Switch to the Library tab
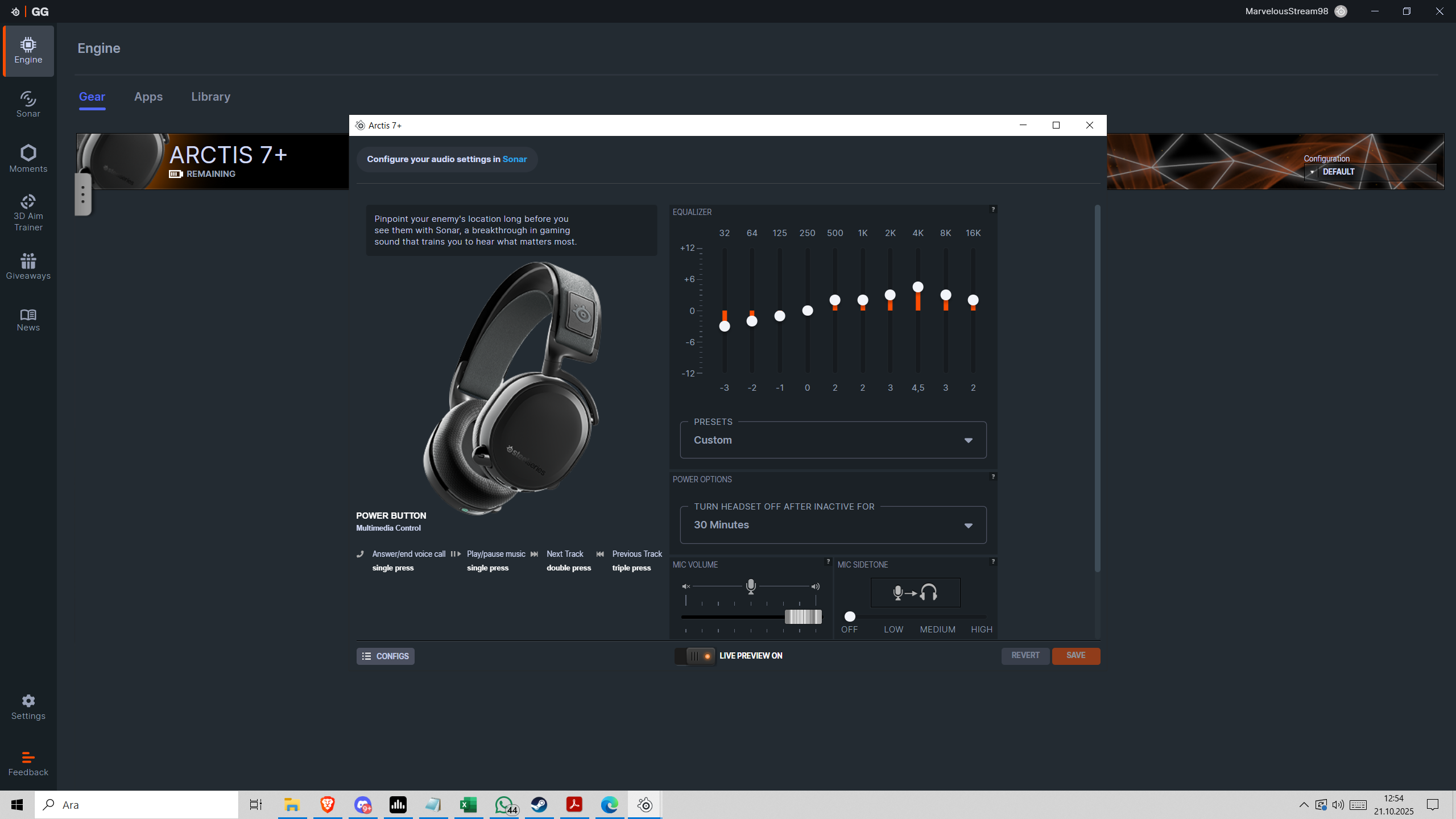 coord(210,97)
